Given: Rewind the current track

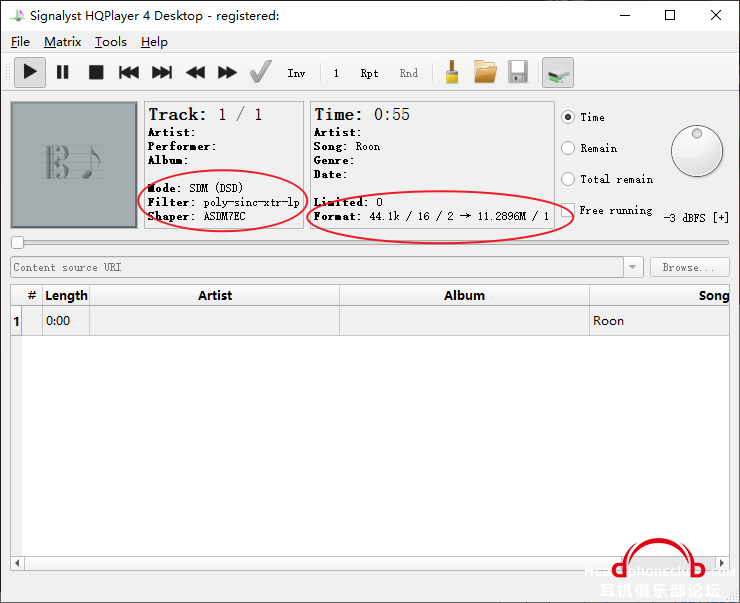Looking at the screenshot, I should pos(195,73).
